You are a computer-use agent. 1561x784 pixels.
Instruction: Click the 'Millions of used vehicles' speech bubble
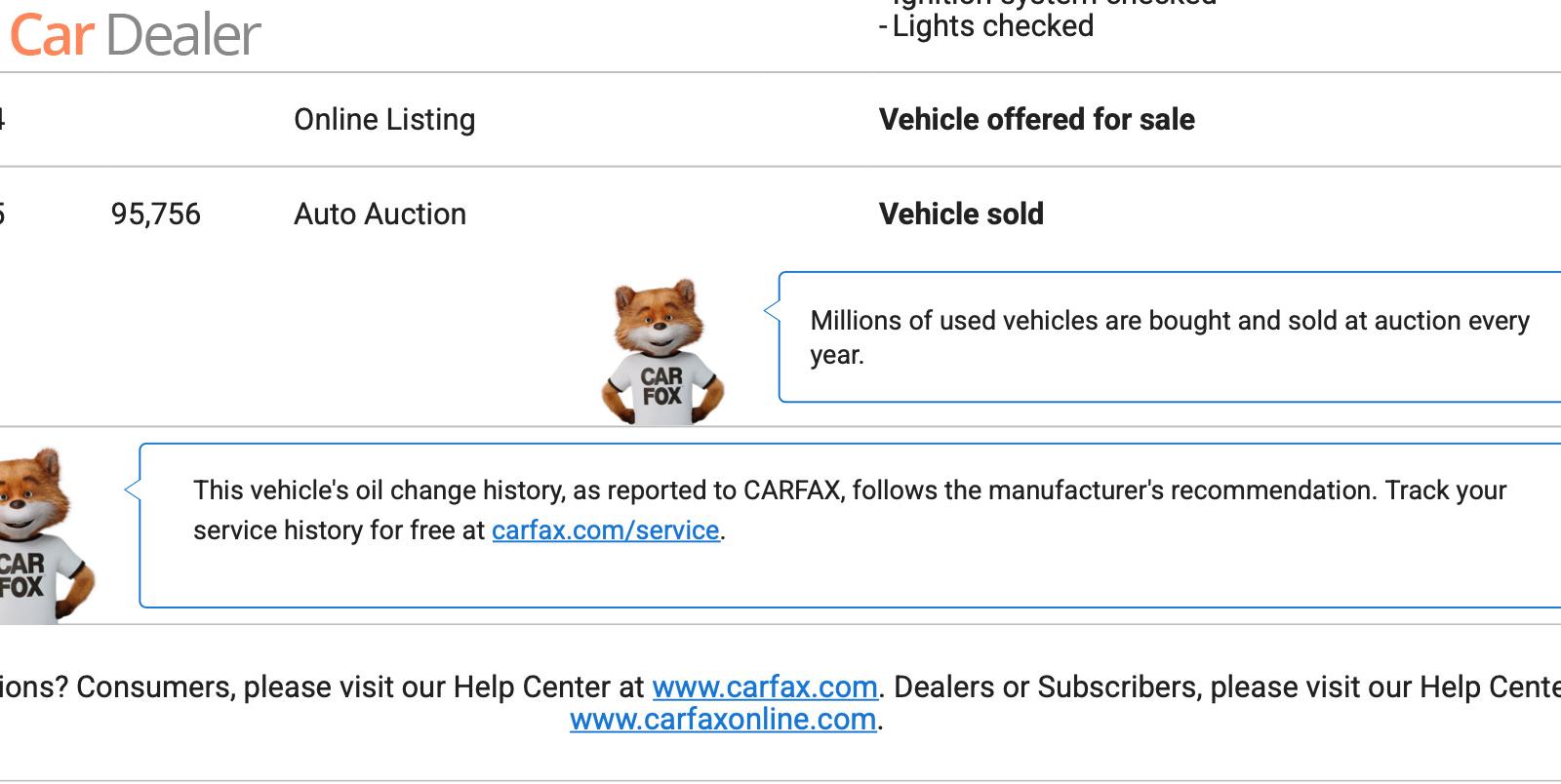[x=1169, y=337]
